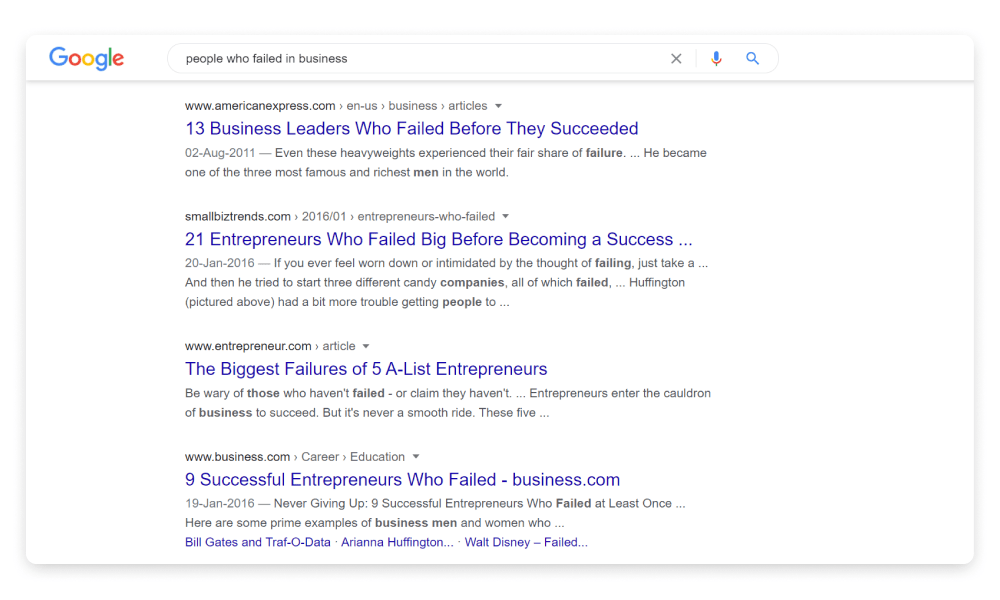Click the magnifying glass search icon

point(753,59)
